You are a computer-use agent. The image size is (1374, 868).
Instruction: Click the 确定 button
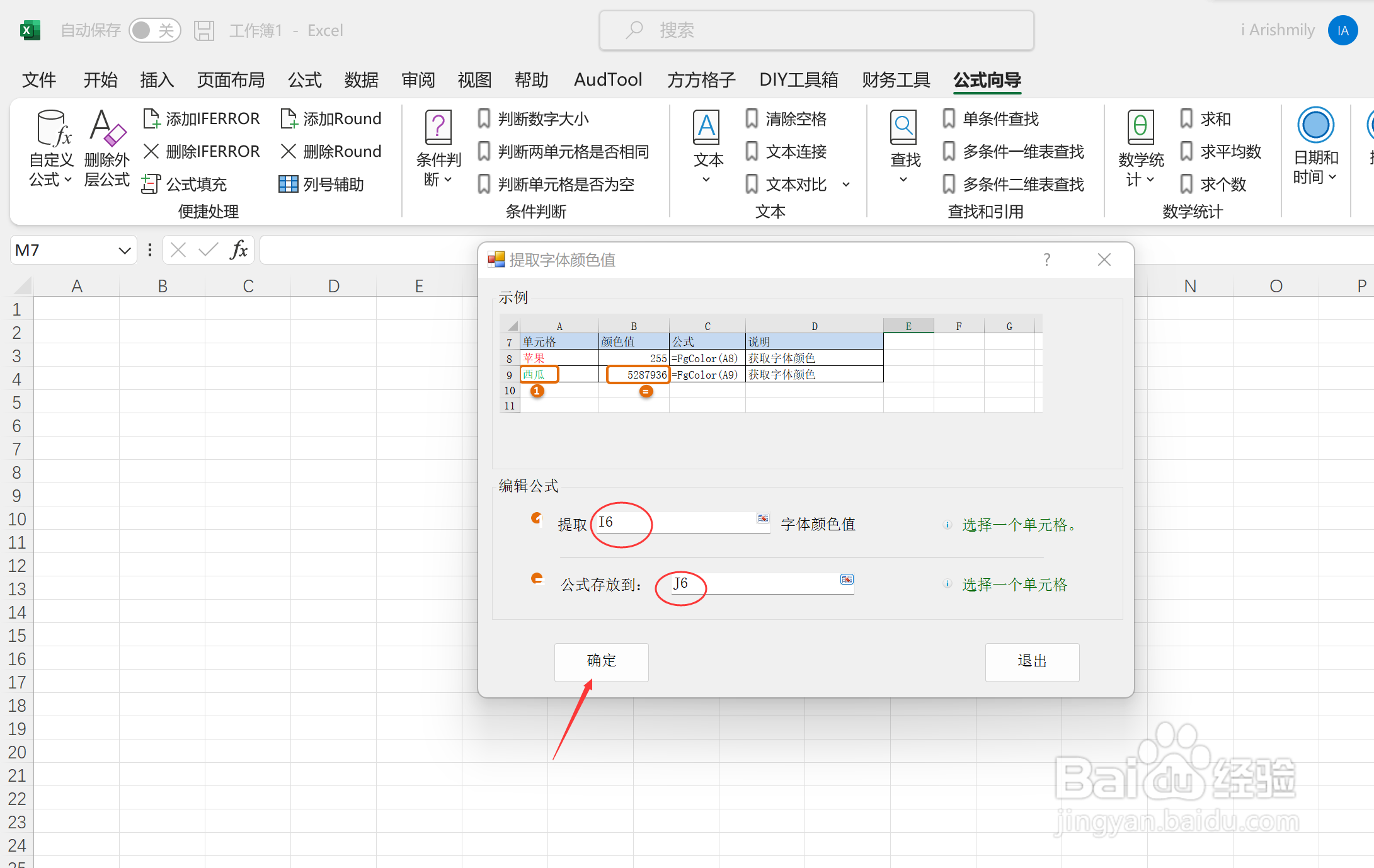(601, 661)
